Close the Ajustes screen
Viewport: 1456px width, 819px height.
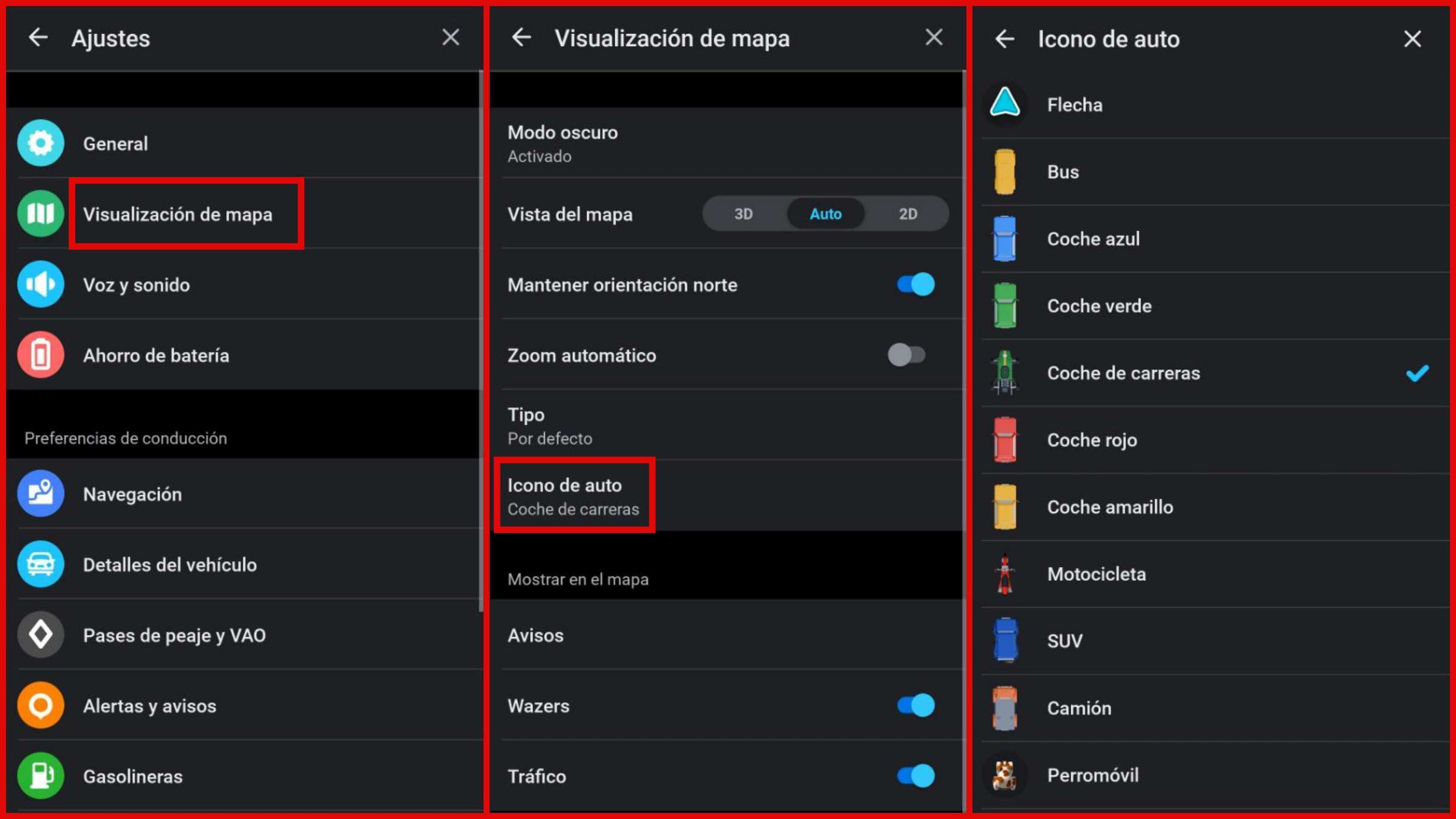point(450,37)
